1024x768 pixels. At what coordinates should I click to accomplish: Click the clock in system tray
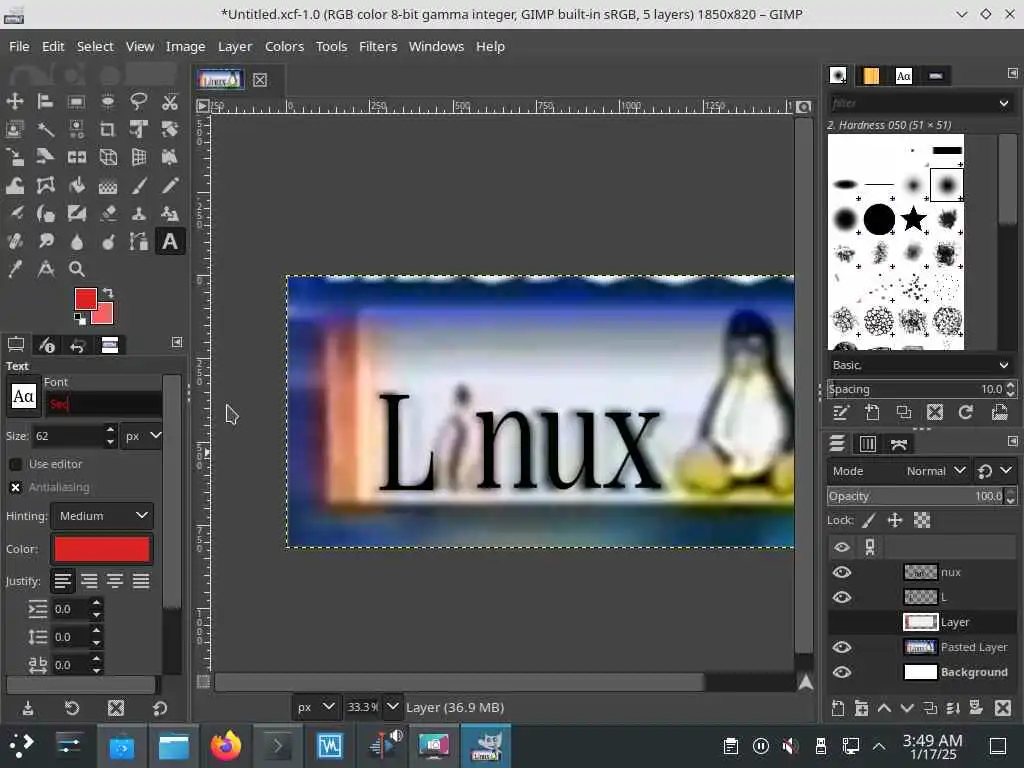[933, 746]
